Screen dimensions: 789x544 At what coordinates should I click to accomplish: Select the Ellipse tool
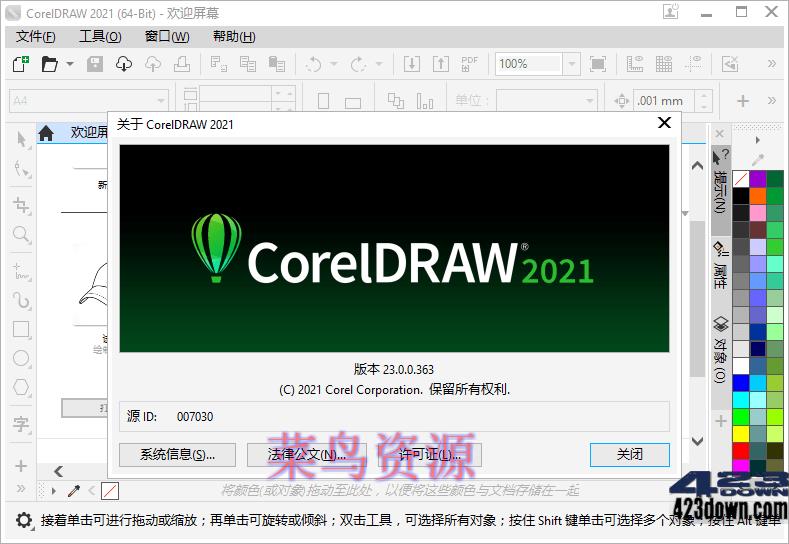[22, 358]
